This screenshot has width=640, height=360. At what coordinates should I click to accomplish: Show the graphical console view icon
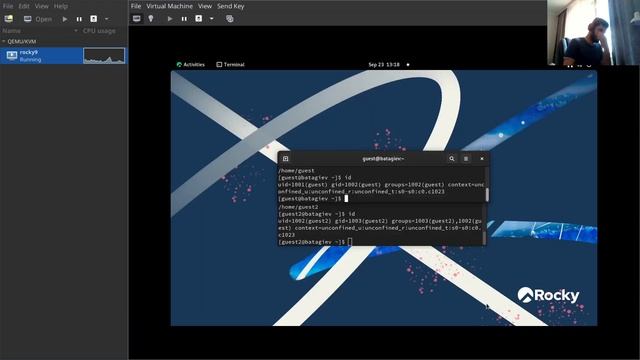click(x=137, y=19)
